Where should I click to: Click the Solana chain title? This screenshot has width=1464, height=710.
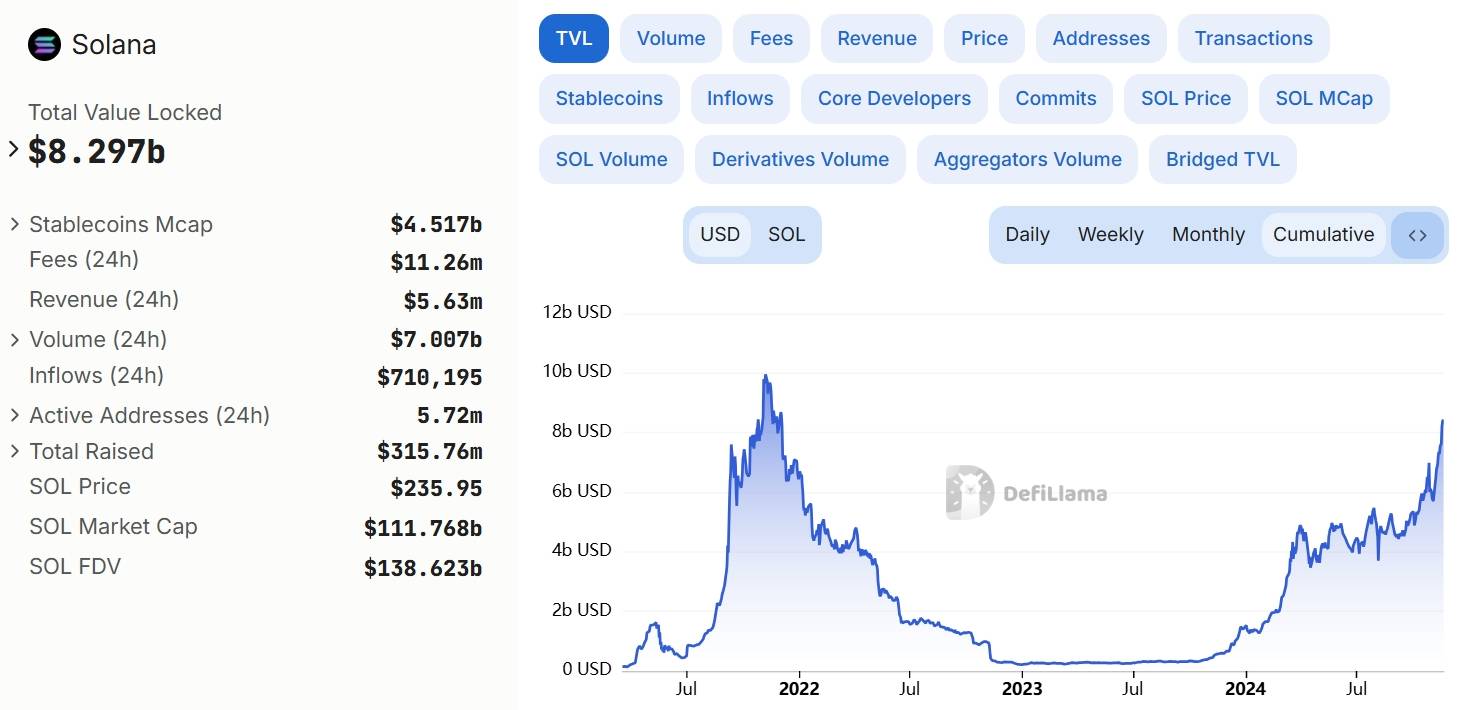pos(114,45)
